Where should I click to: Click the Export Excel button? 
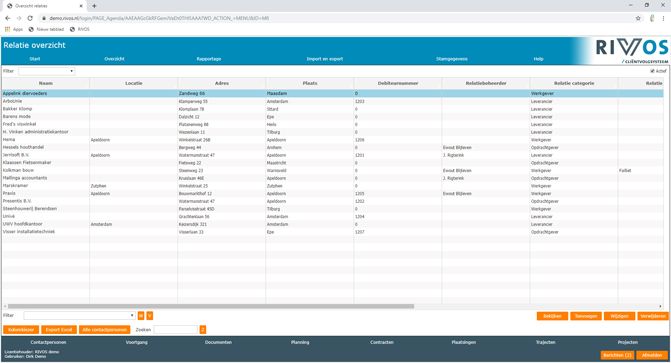pyautogui.click(x=59, y=330)
